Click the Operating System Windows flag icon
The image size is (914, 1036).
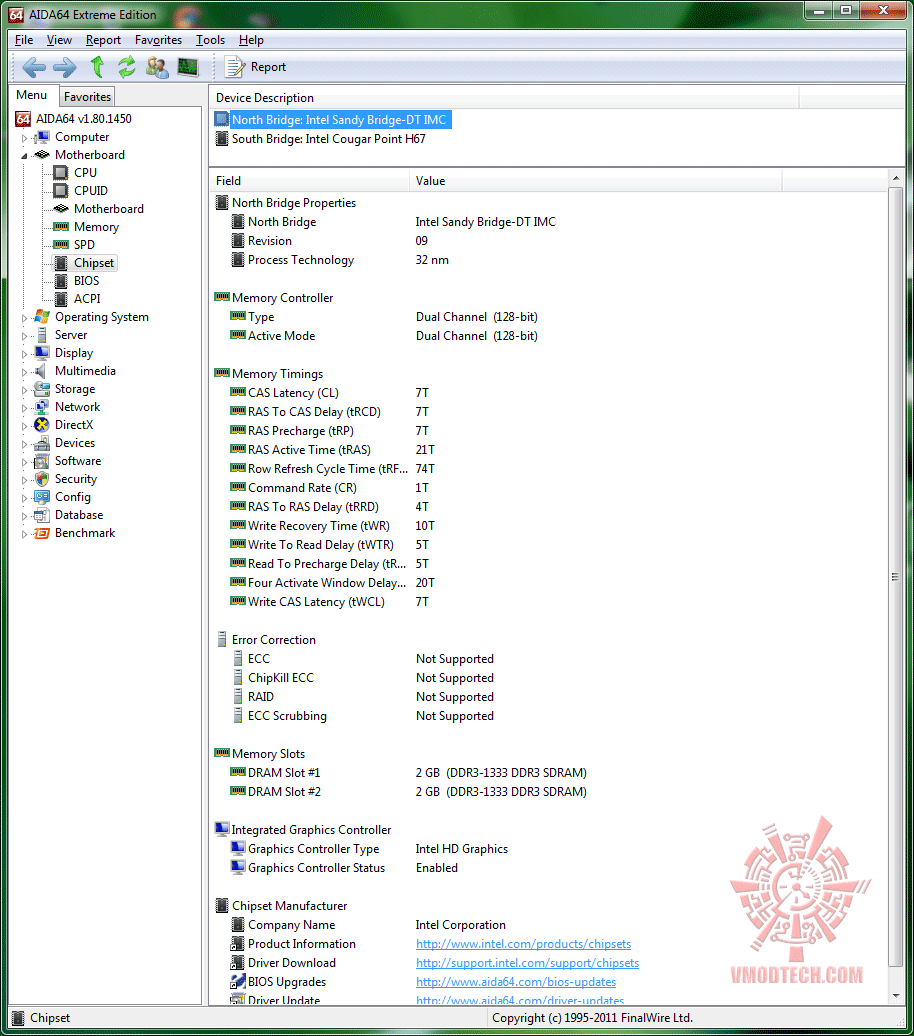pos(42,316)
